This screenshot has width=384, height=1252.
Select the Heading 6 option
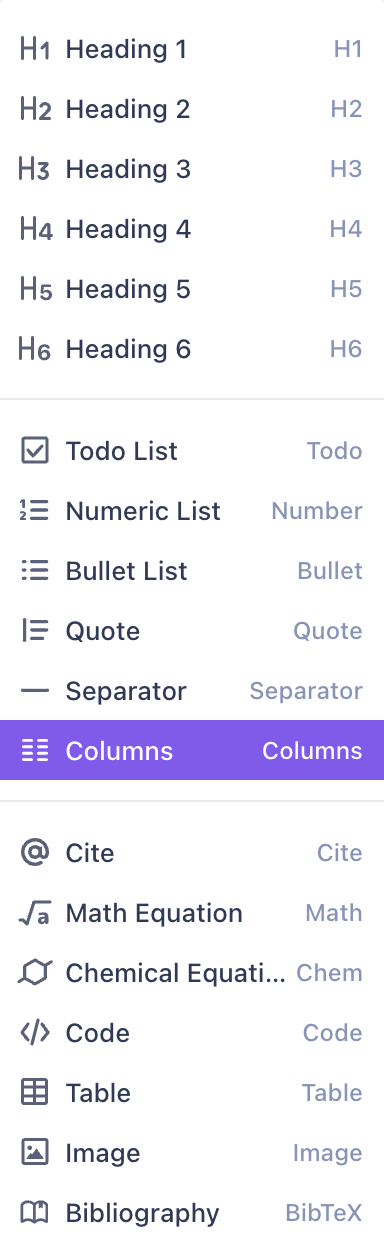(x=192, y=349)
